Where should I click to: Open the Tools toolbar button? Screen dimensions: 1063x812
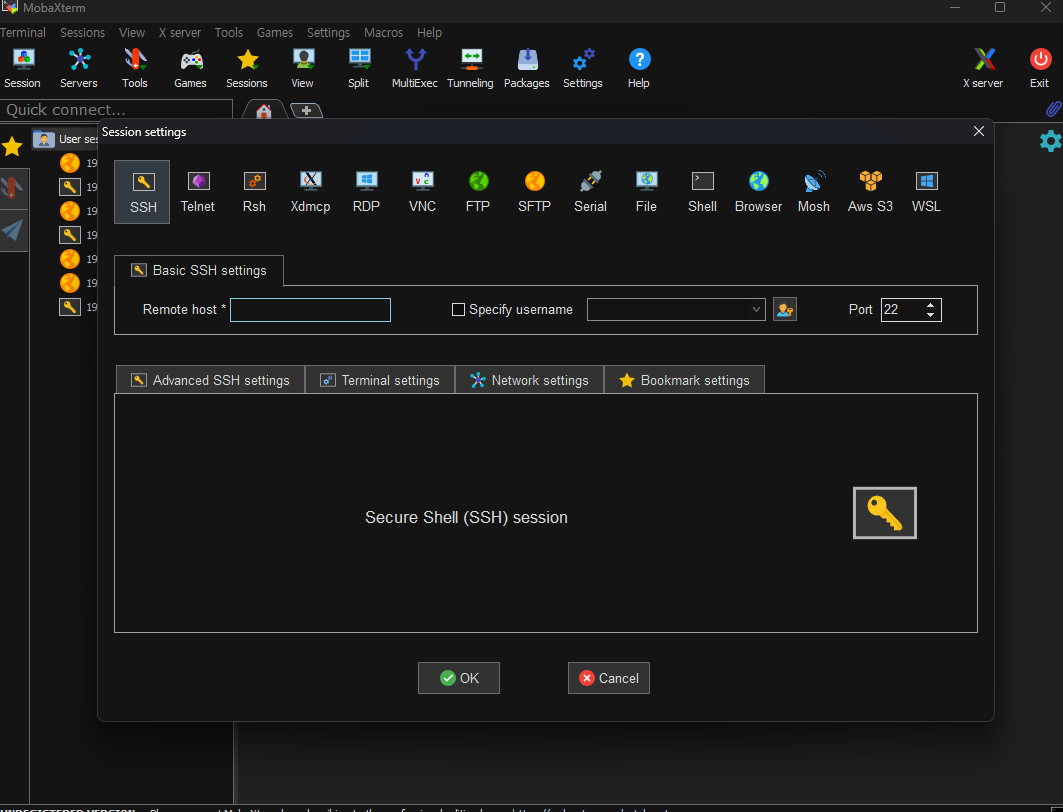point(134,68)
